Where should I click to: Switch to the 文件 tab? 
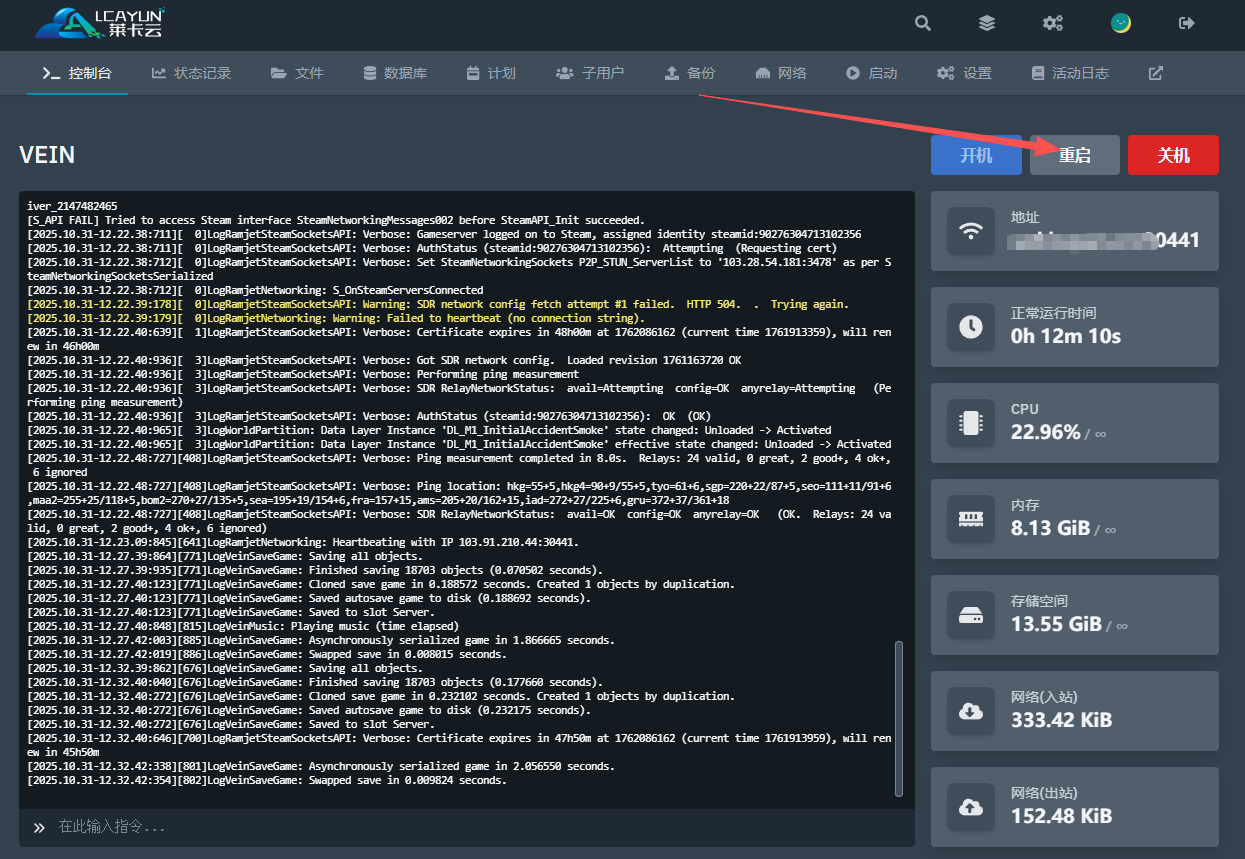click(297, 73)
